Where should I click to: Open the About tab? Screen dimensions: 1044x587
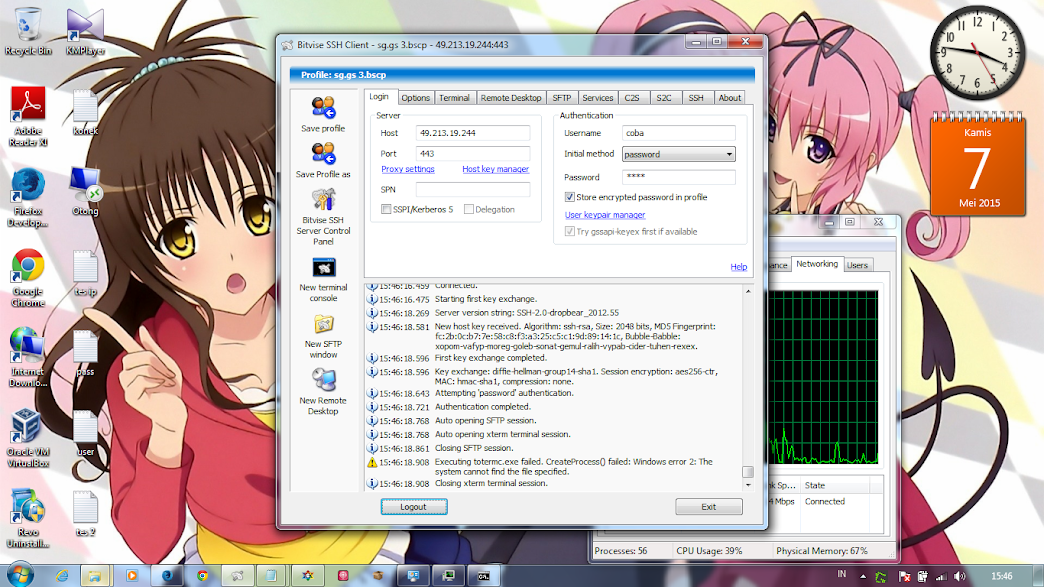click(x=729, y=98)
